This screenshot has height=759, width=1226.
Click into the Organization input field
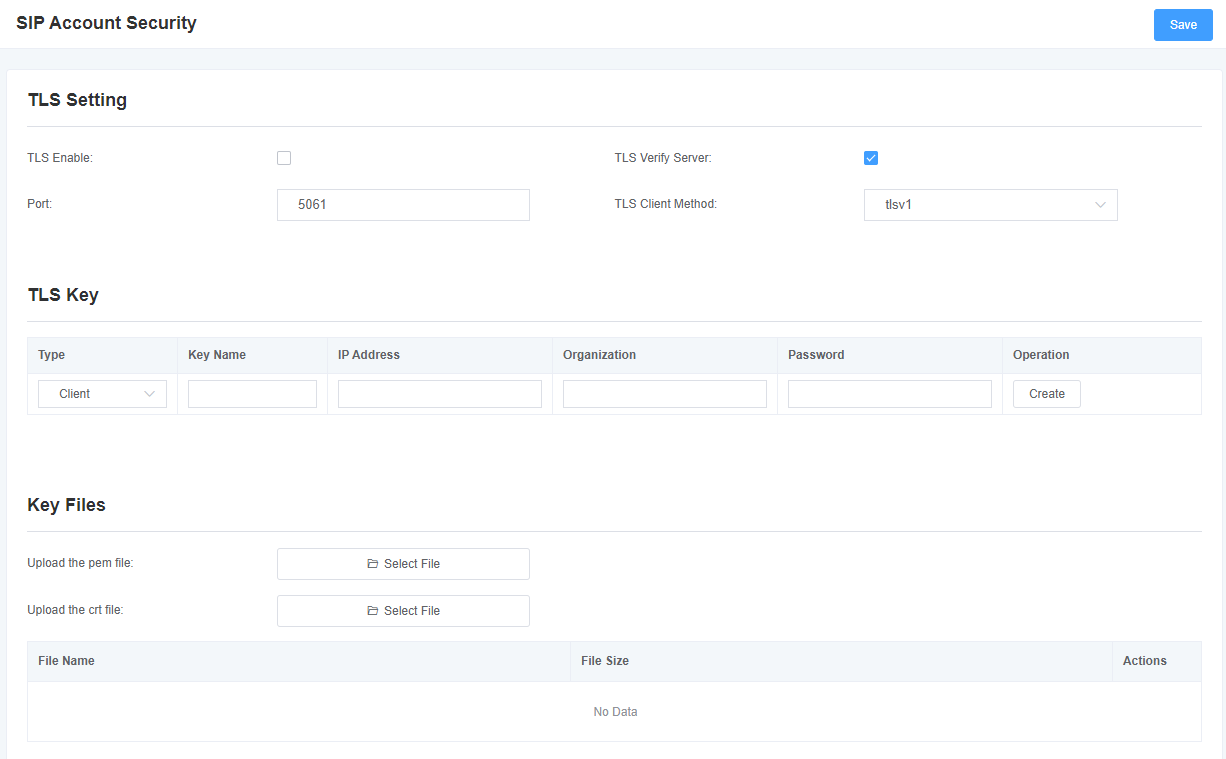[665, 394]
